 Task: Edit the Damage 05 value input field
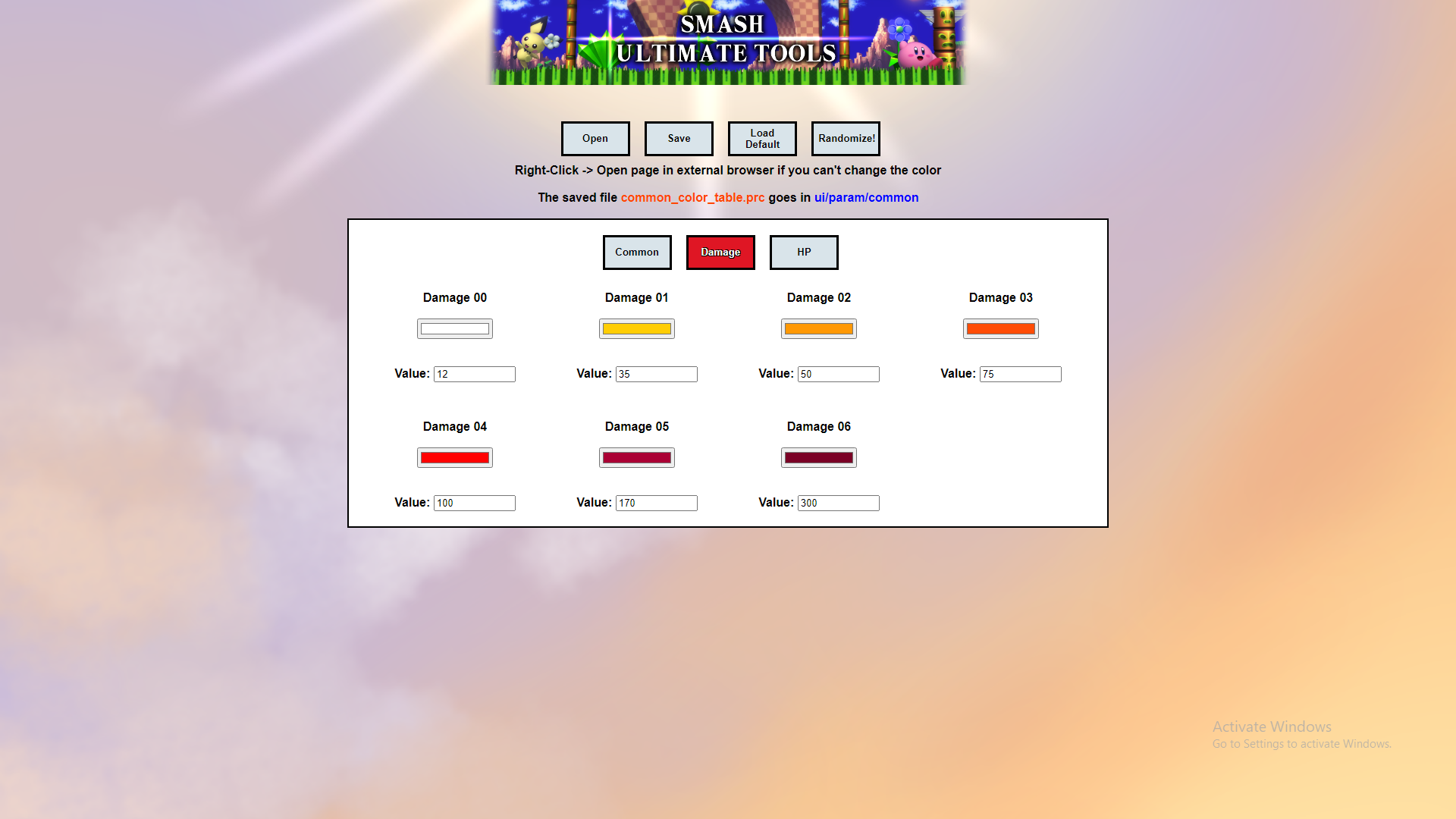coord(656,502)
